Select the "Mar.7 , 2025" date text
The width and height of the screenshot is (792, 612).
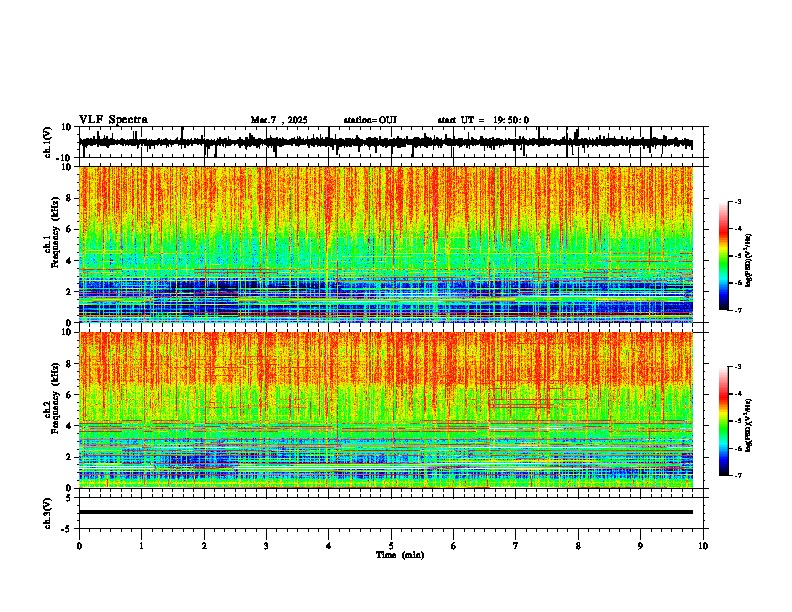click(279, 120)
